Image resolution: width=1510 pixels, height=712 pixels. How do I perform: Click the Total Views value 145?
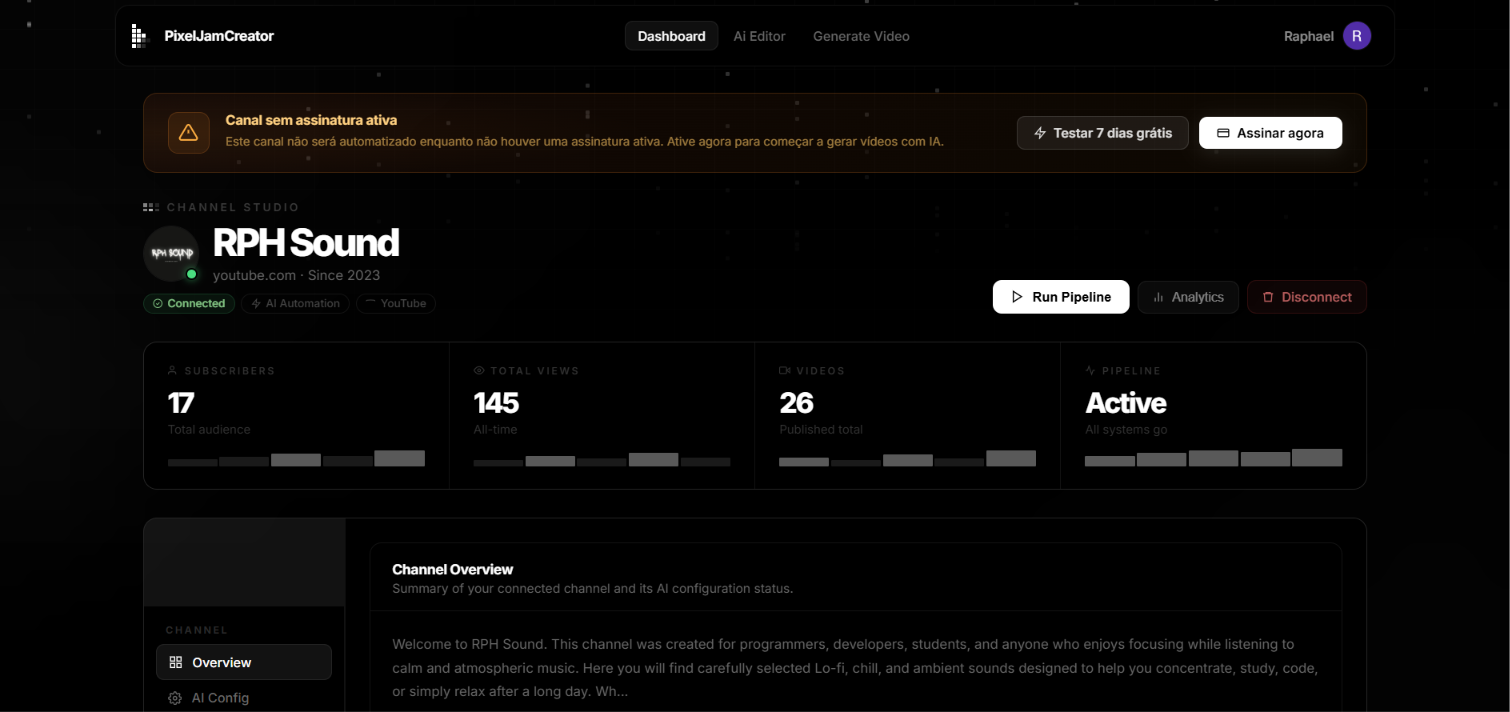[496, 403]
